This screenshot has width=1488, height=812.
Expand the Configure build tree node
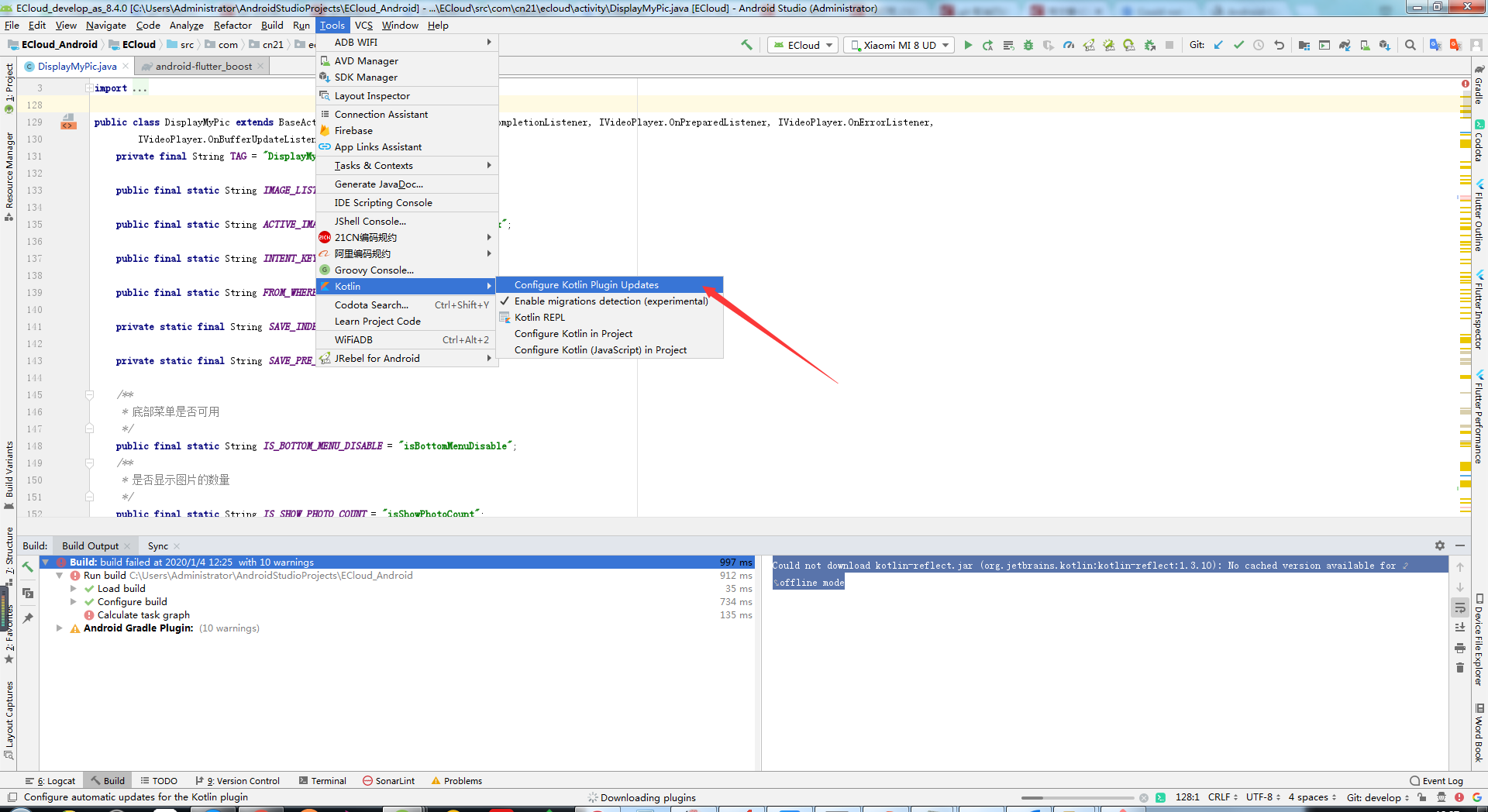(x=74, y=602)
